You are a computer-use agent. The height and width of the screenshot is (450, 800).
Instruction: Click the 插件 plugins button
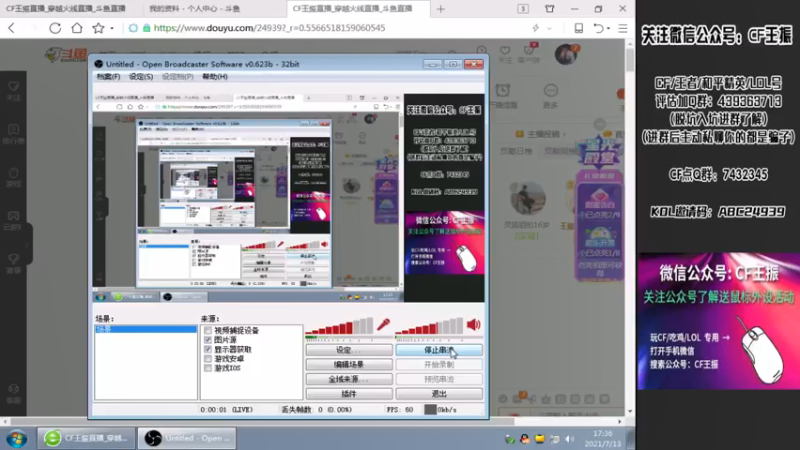coord(349,393)
